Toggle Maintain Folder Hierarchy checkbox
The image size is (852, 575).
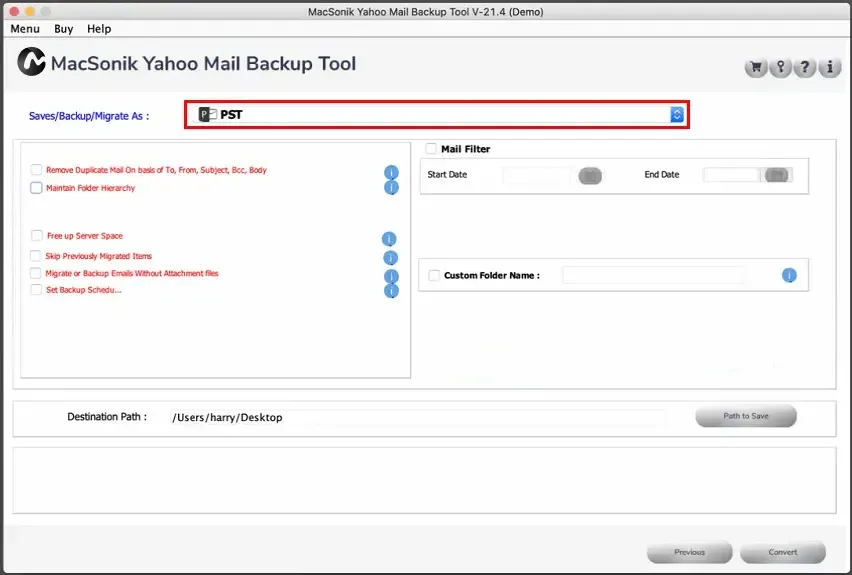pyautogui.click(x=36, y=188)
